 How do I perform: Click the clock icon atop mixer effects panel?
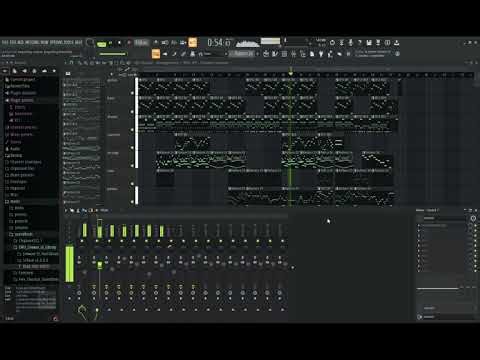pyautogui.click(x=473, y=218)
